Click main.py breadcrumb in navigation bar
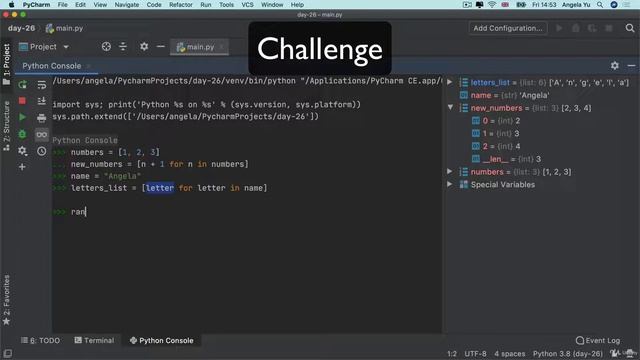The image size is (640, 360). 64,28
